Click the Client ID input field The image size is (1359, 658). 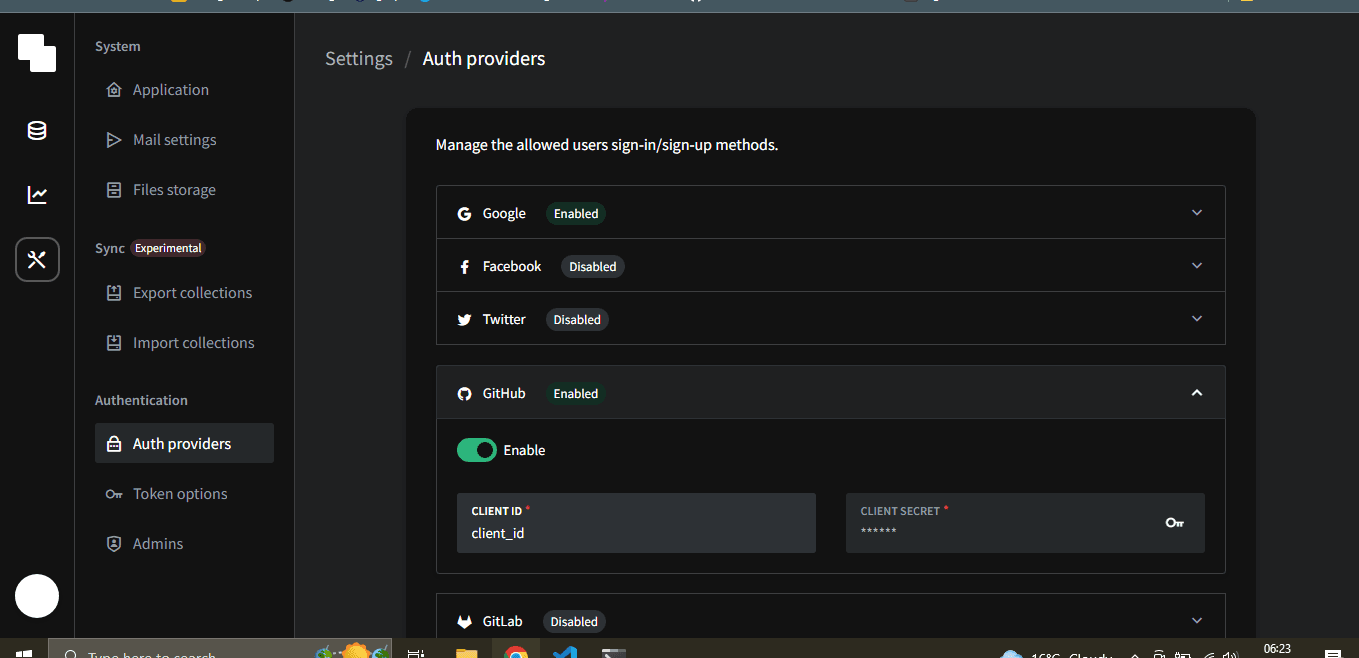click(636, 523)
